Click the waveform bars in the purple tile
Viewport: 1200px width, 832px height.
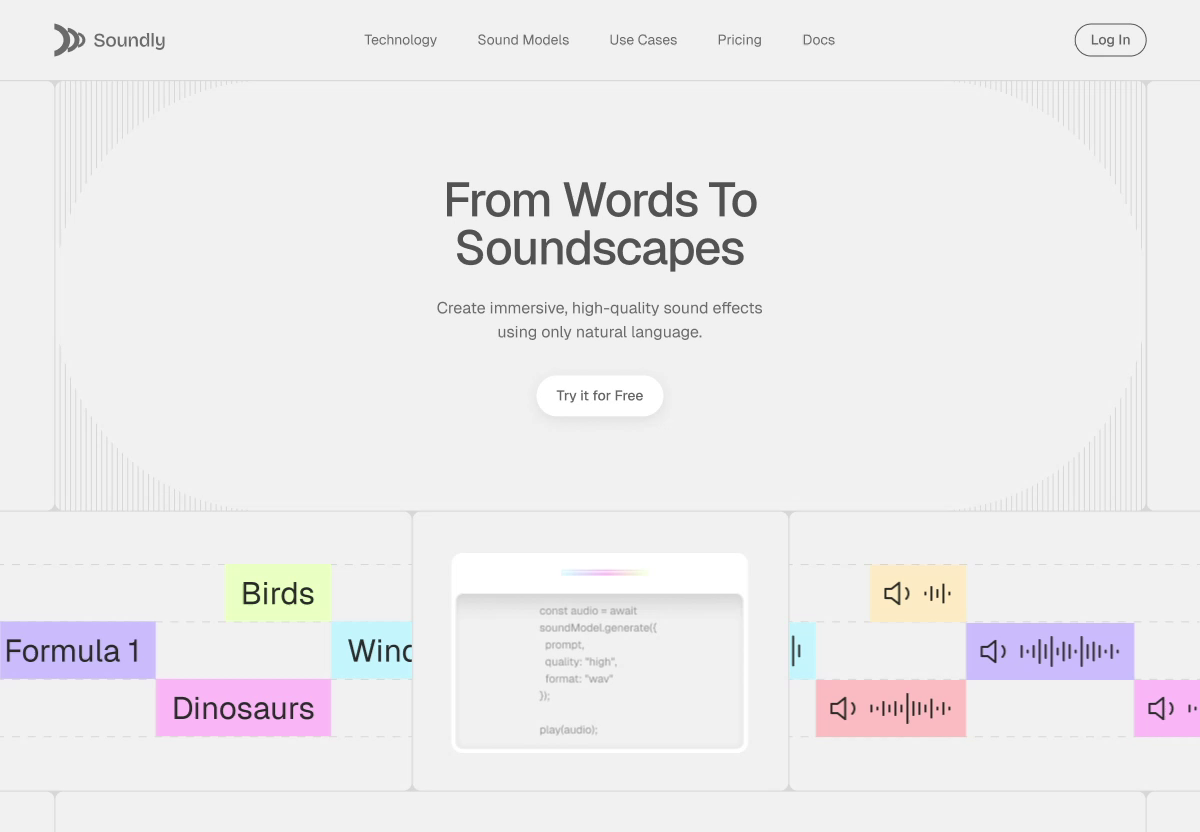[x=1069, y=652]
